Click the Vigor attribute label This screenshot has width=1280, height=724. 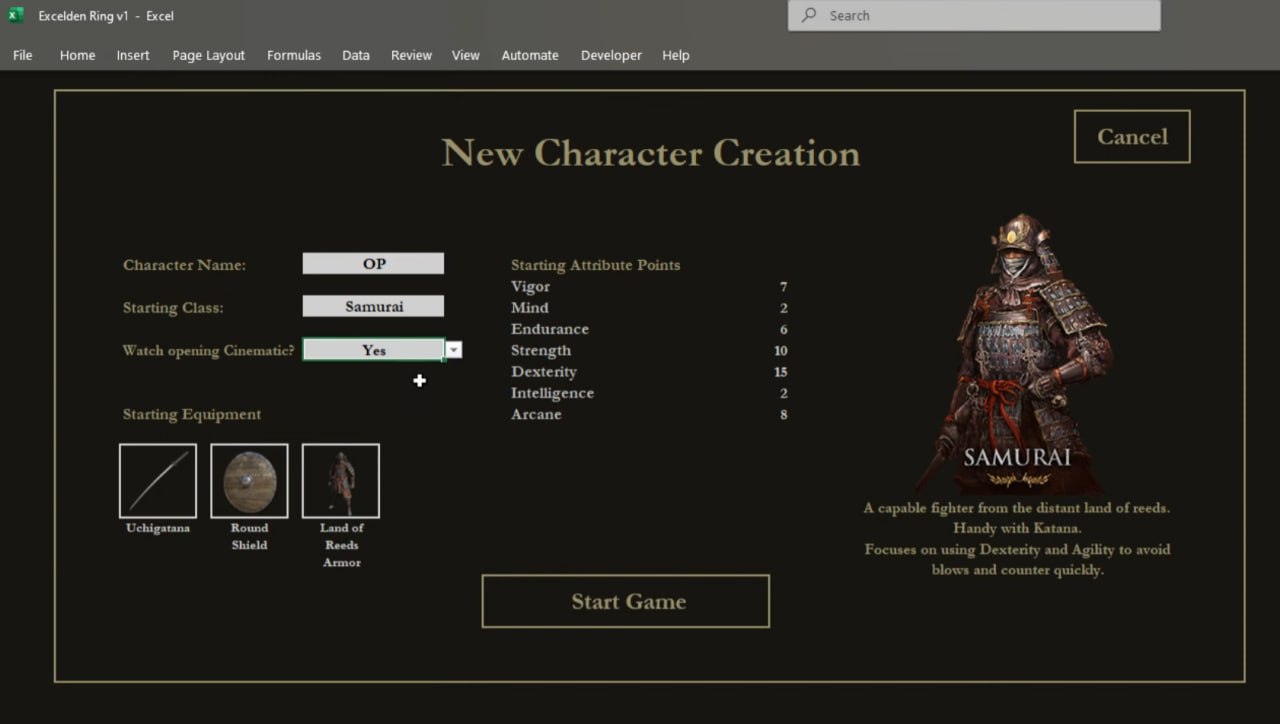(530, 287)
